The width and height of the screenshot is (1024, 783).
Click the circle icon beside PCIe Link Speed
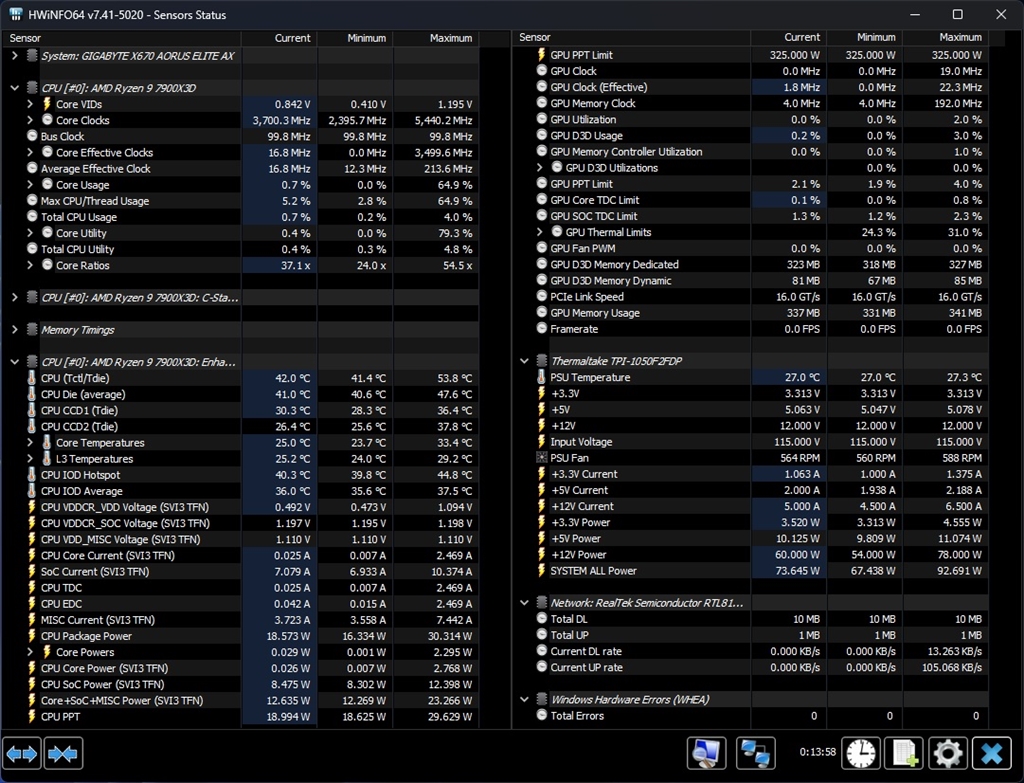[x=541, y=296]
